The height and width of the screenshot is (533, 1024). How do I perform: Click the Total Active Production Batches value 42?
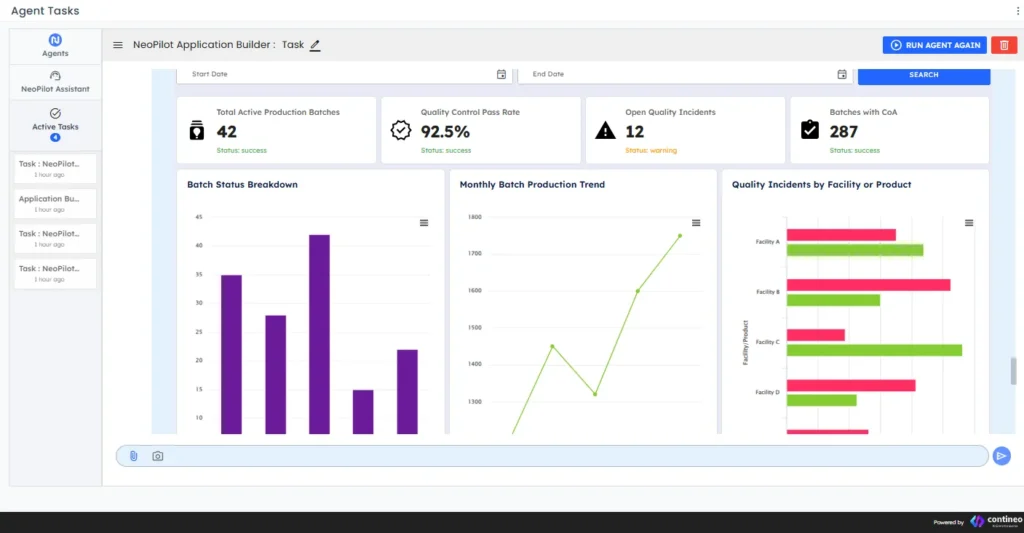227,131
